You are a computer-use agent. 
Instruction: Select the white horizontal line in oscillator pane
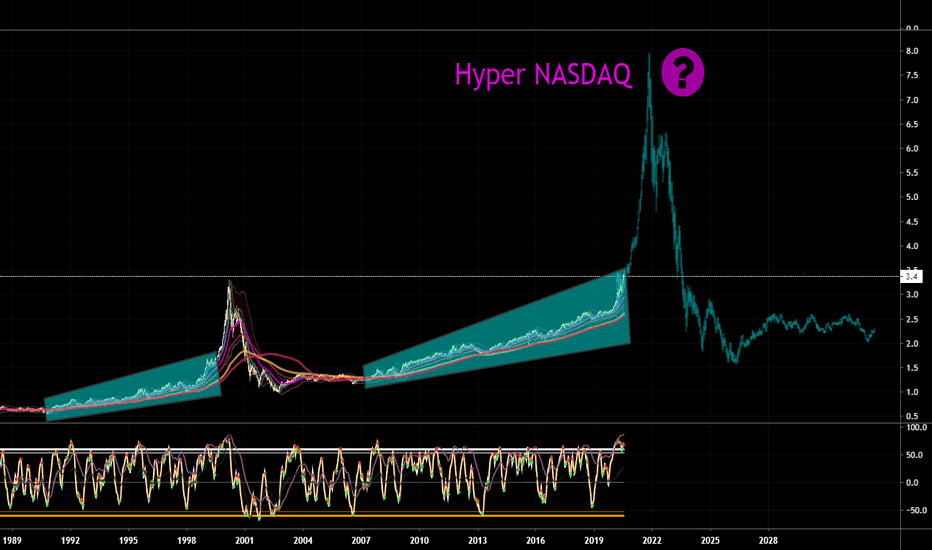[x=312, y=450]
